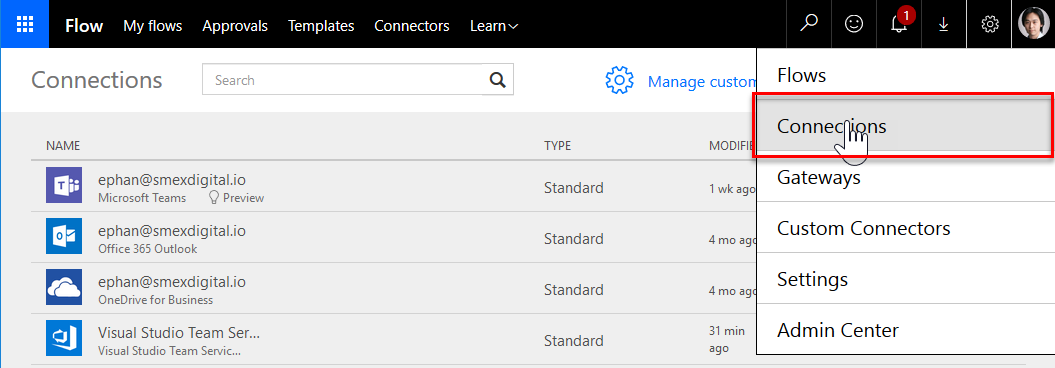1055x368 pixels.
Task: Open the app launcher waffle icon
Action: click(25, 24)
